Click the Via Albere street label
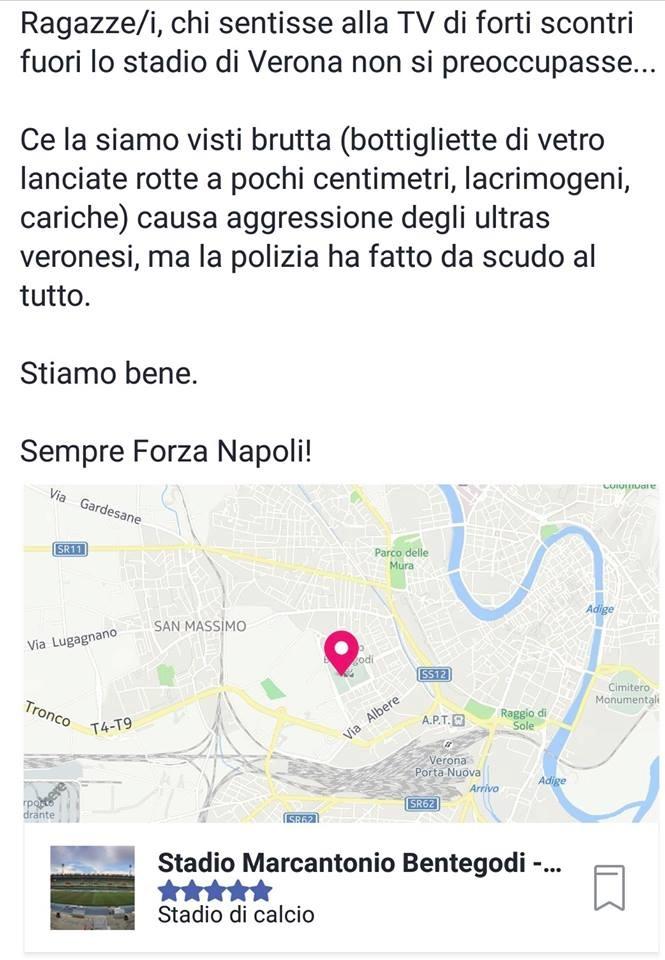Image resolution: width=665 pixels, height=960 pixels. 371,718
